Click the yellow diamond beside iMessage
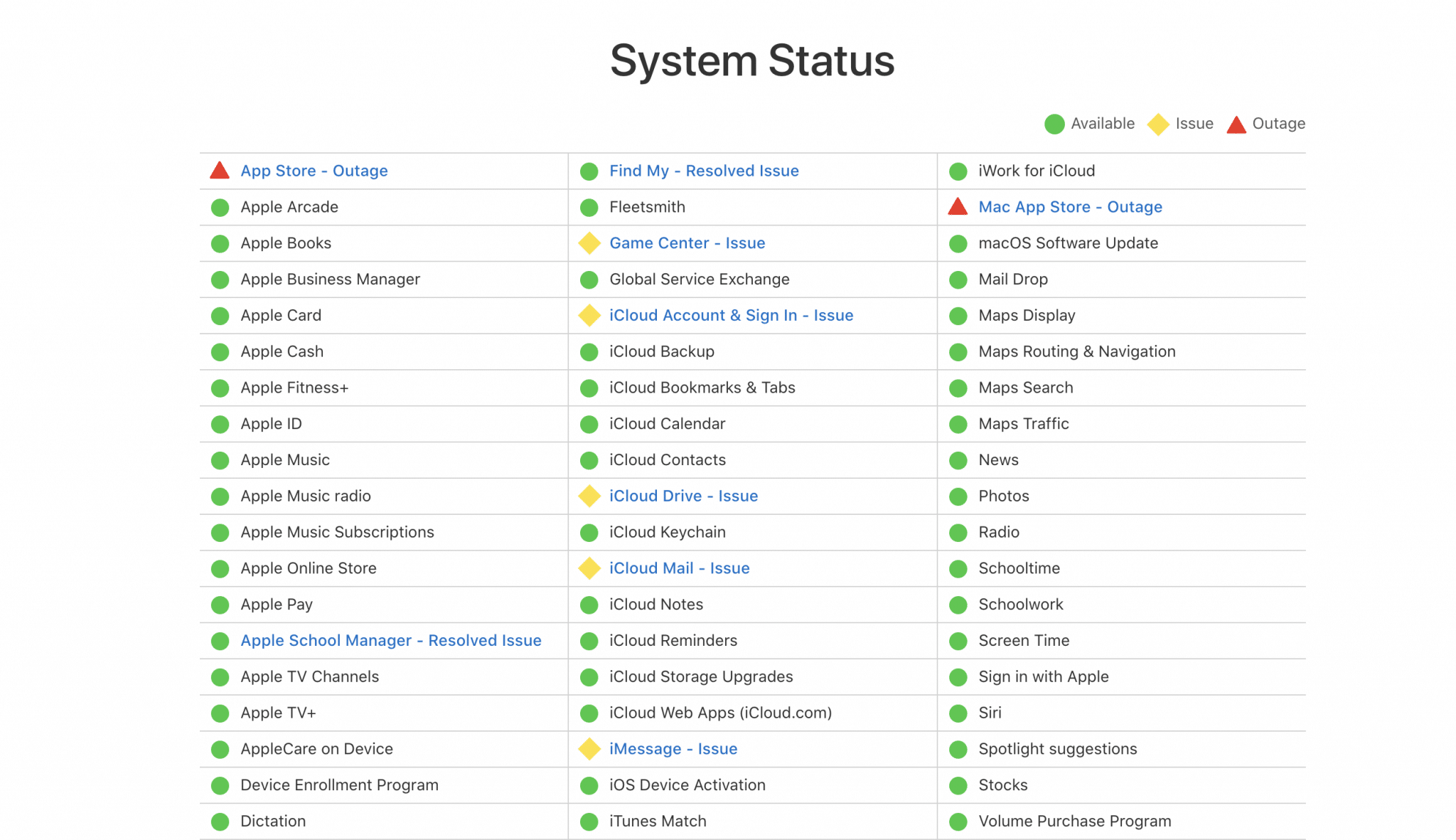 pos(589,749)
